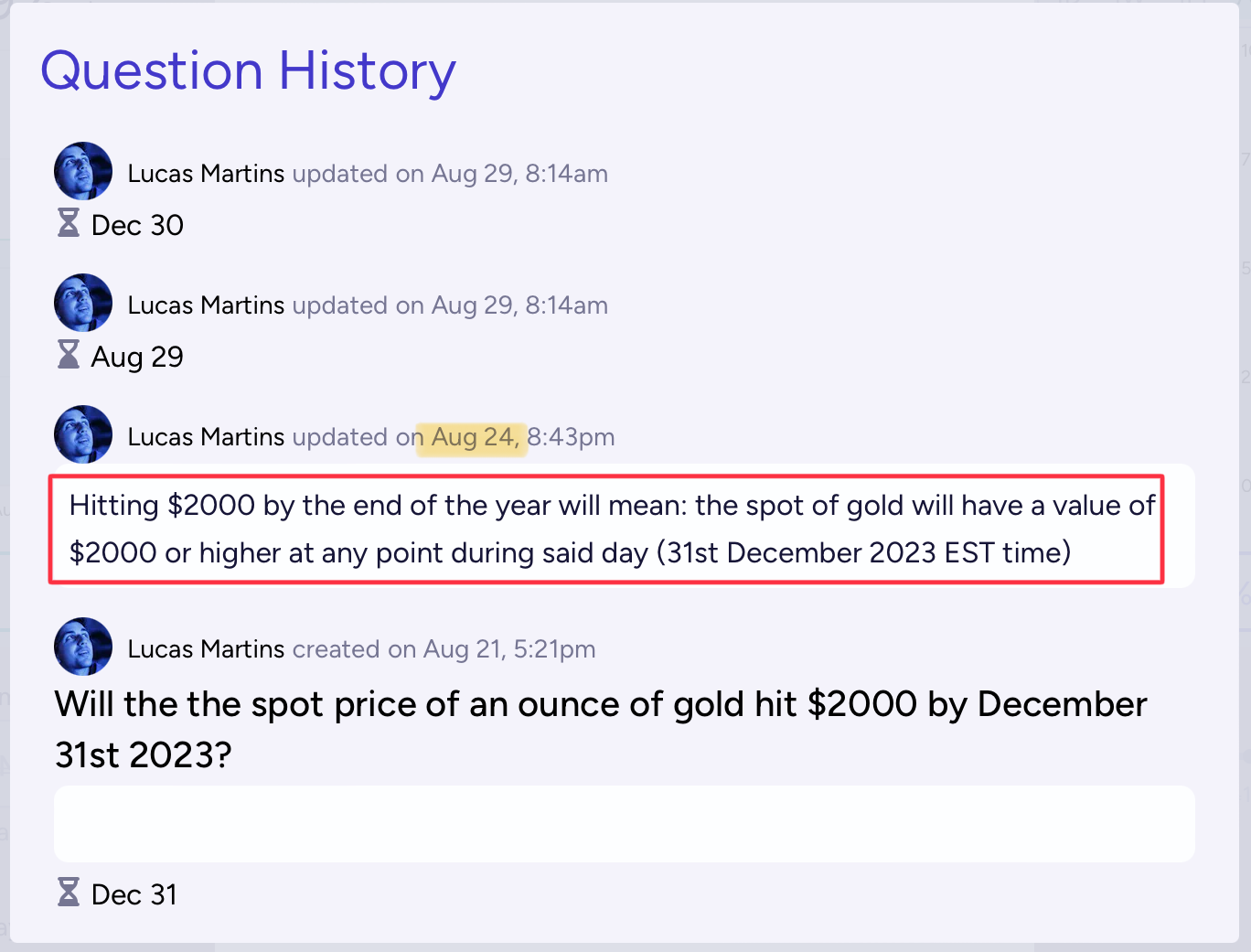The width and height of the screenshot is (1251, 952).
Task: Click Lucas Martins avatar on created entry
Action: pos(83,647)
